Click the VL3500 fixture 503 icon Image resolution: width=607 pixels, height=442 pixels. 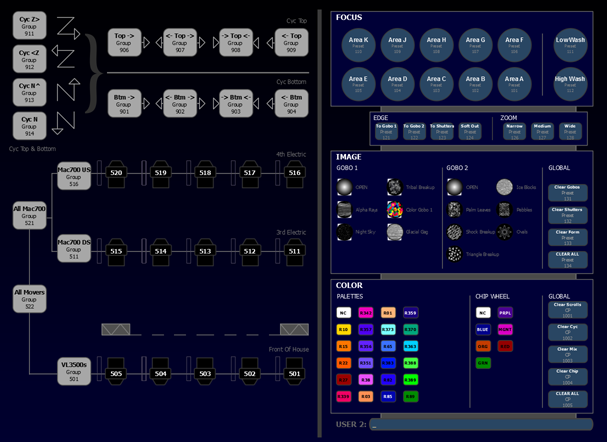click(x=205, y=374)
